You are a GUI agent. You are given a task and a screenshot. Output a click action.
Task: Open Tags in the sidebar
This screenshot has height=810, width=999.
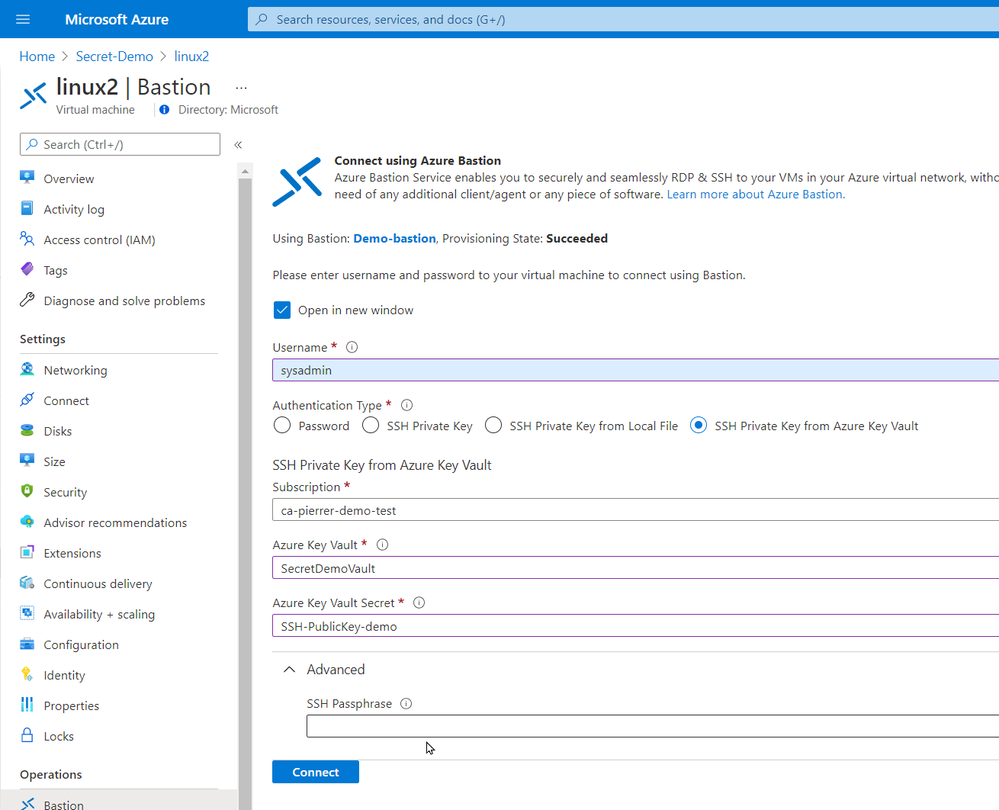(x=55, y=271)
